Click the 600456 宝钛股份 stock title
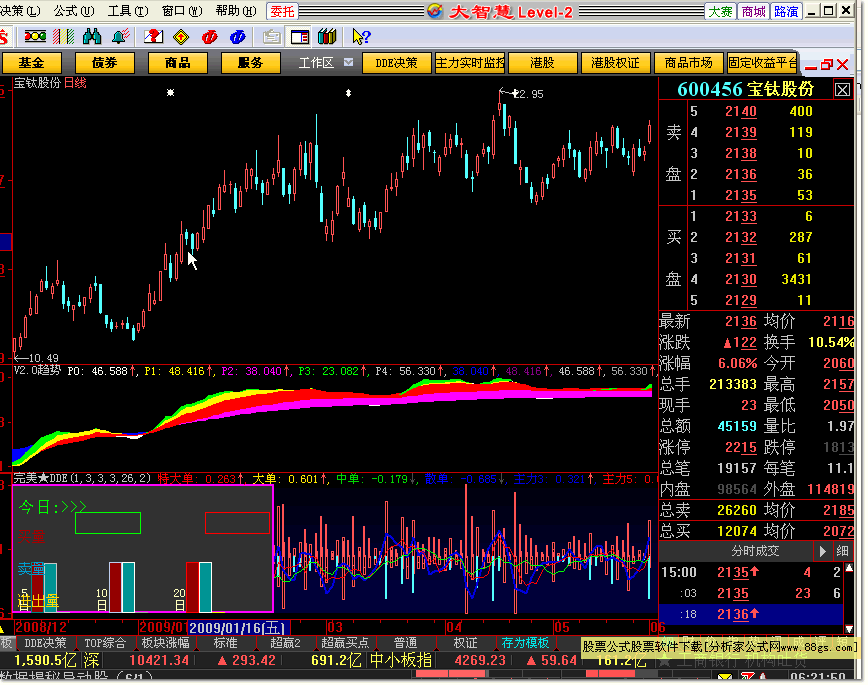This screenshot has height=685, width=868. (x=745, y=89)
